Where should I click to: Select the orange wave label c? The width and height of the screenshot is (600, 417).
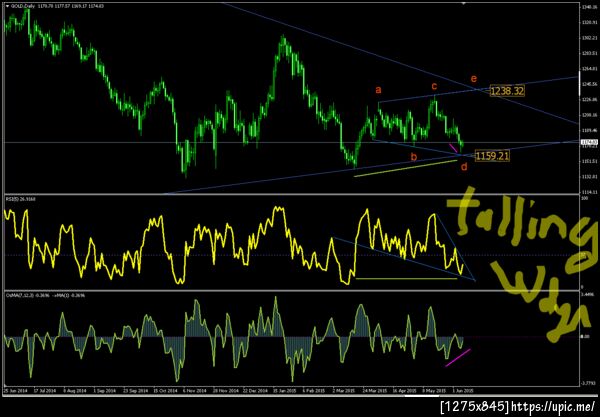[434, 86]
